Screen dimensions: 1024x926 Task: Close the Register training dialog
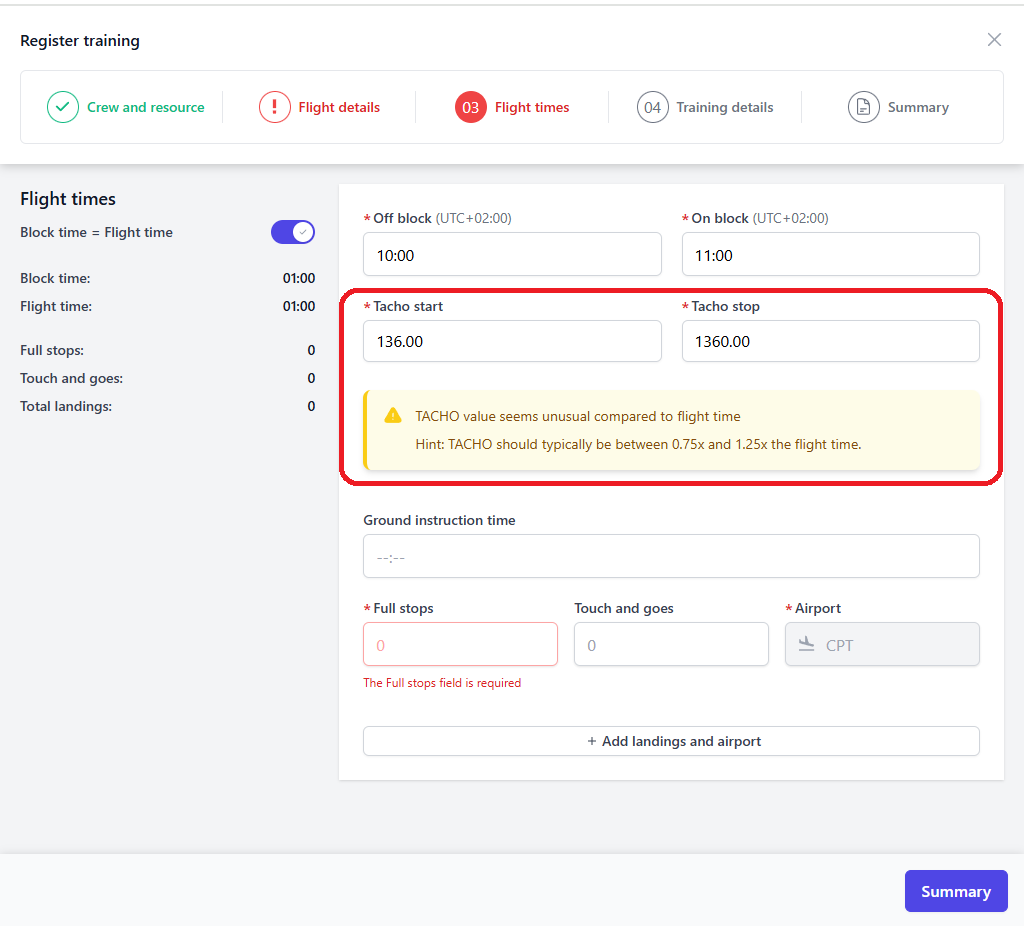(x=994, y=40)
